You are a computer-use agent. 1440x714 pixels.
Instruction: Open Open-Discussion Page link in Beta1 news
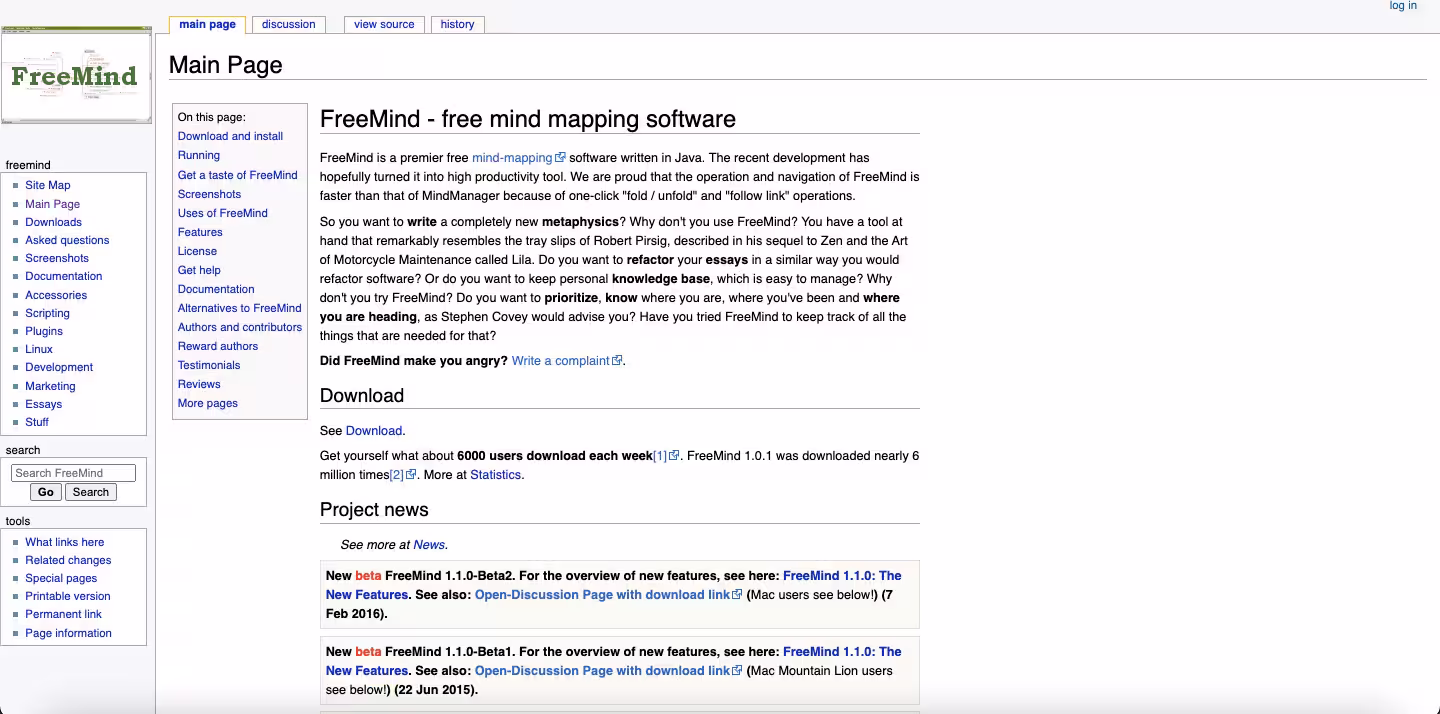coord(608,671)
